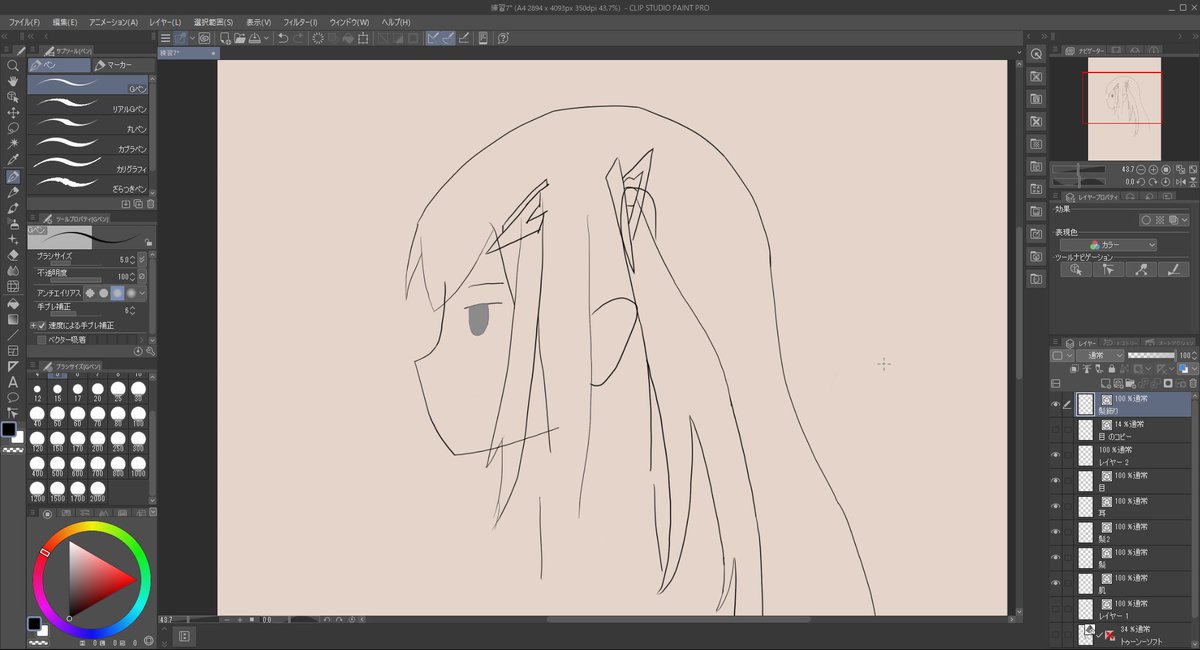1200x650 pixels.
Task: Delete sub tool with trash icon
Action: point(151,204)
